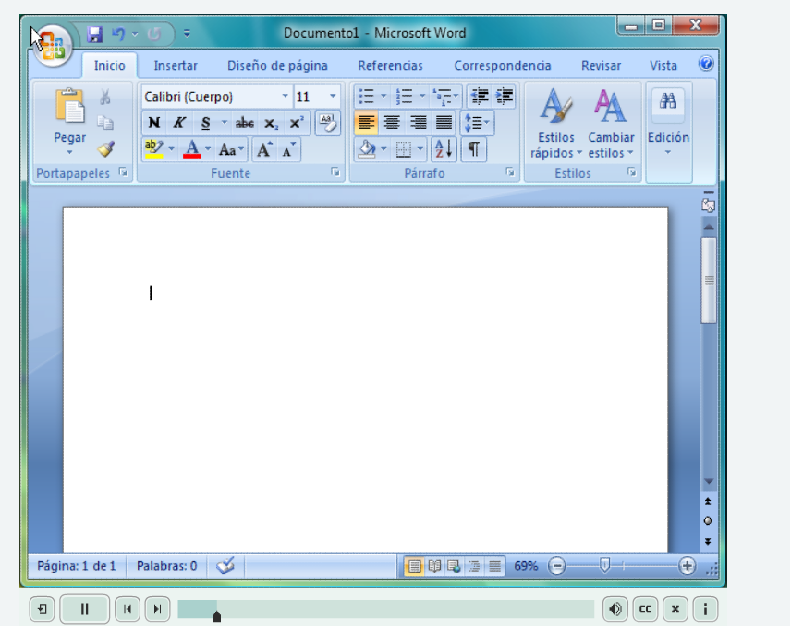Align text left
This screenshot has width=790, height=632.
pyautogui.click(x=366, y=122)
